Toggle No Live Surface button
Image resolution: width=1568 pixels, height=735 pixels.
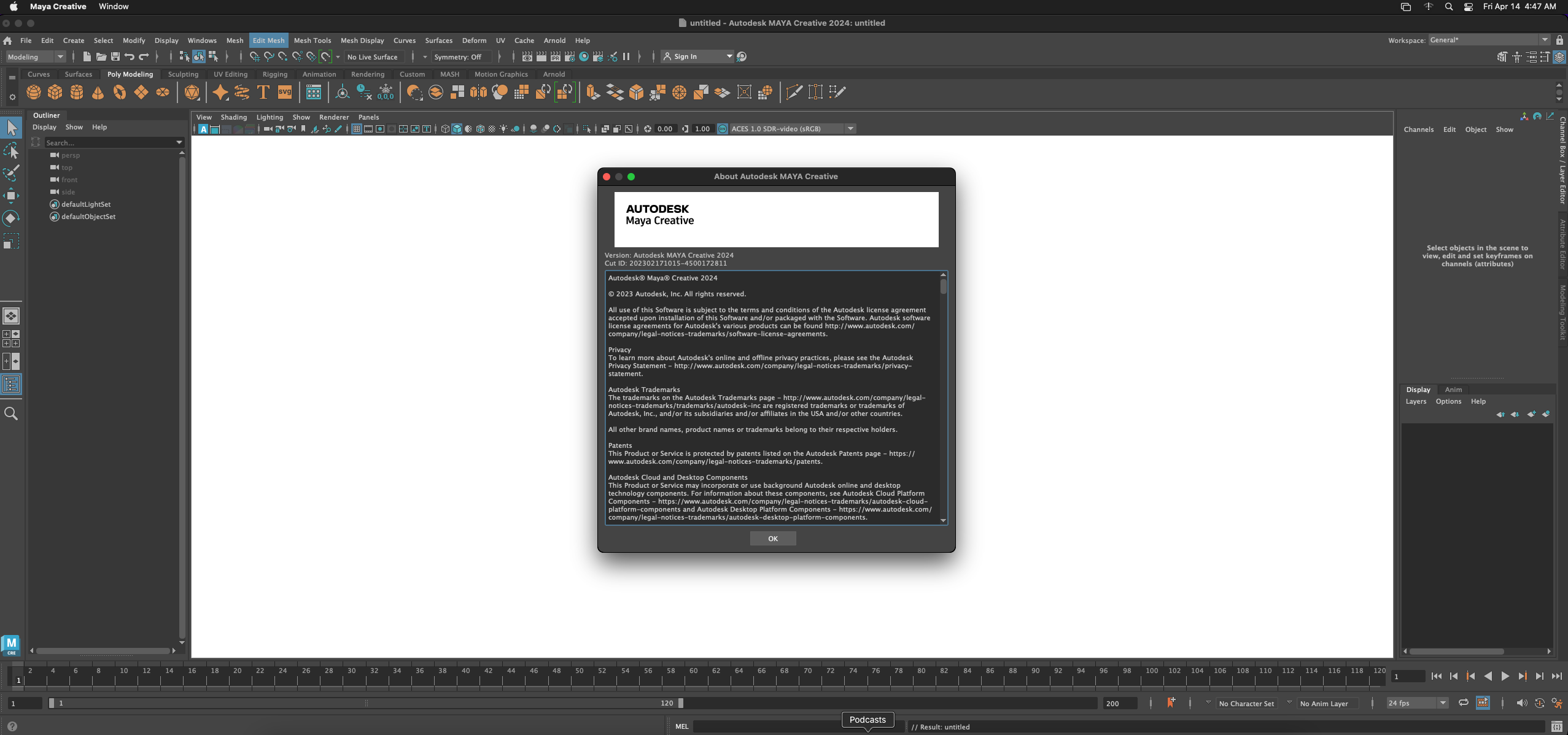(371, 56)
